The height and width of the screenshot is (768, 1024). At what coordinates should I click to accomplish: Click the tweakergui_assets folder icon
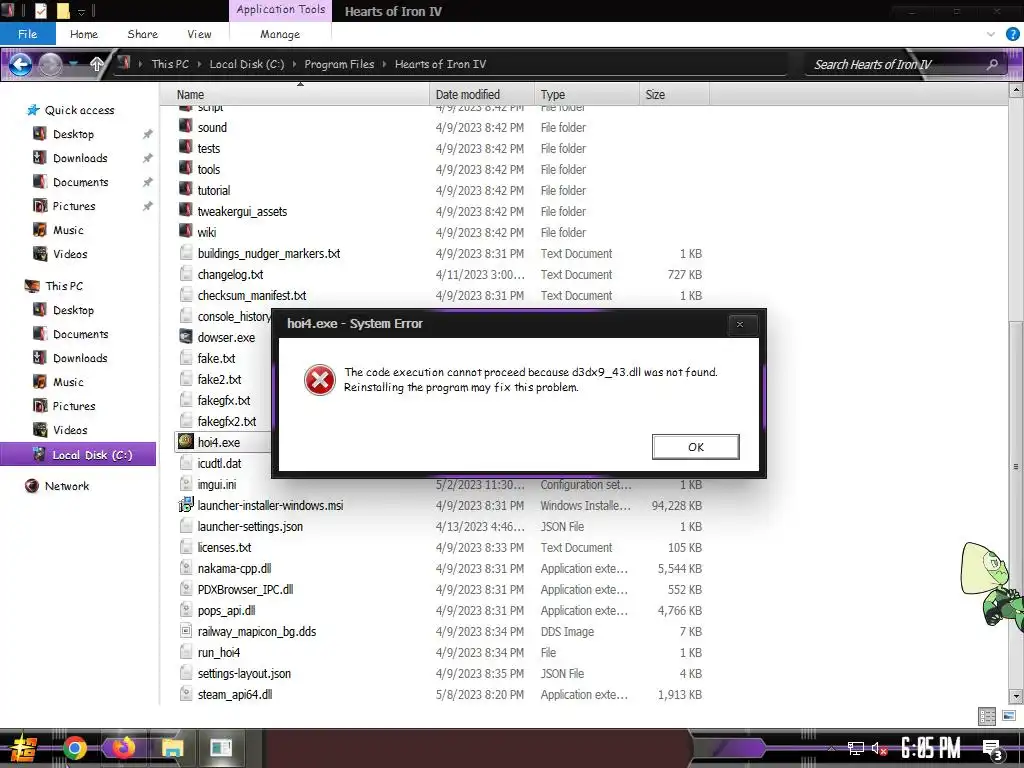[186, 210]
